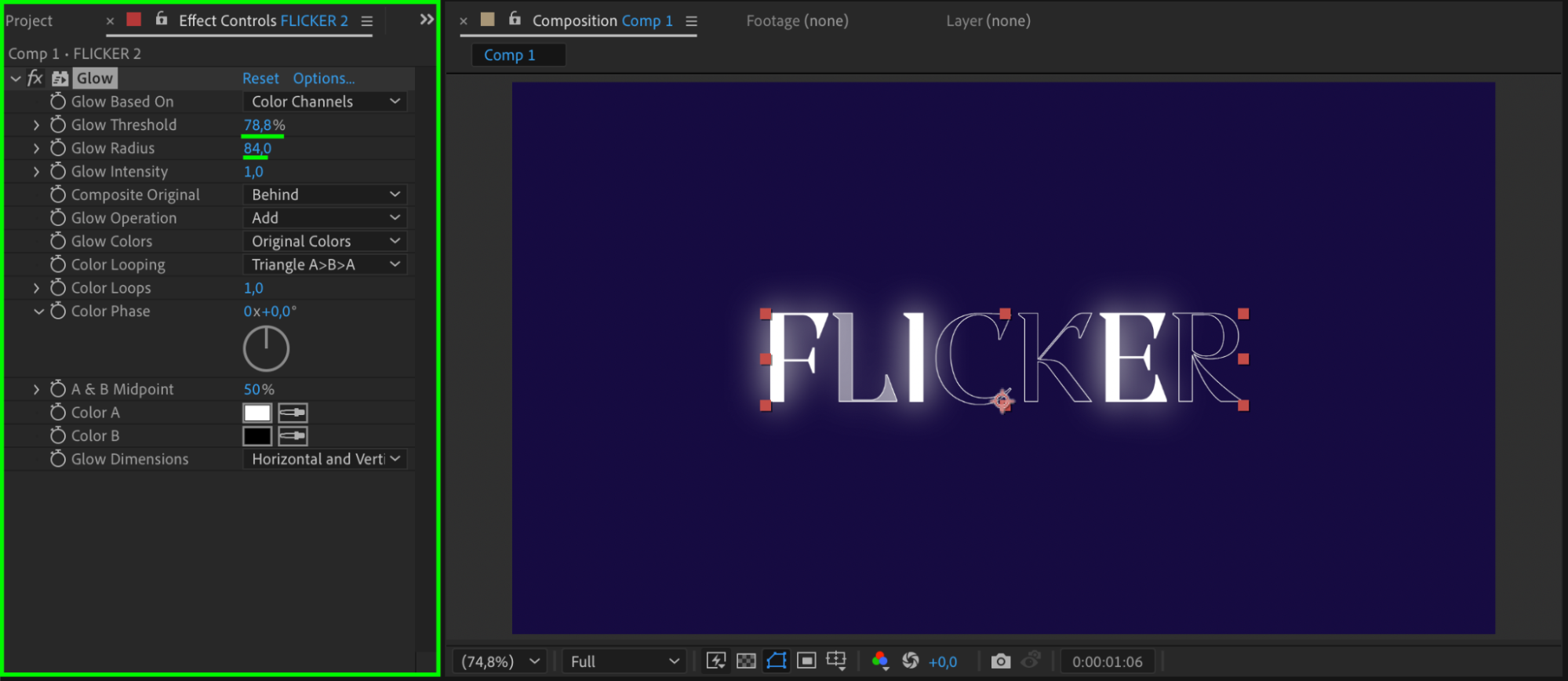
Task: Click the Color Loops value 1,0
Action: pyautogui.click(x=253, y=287)
